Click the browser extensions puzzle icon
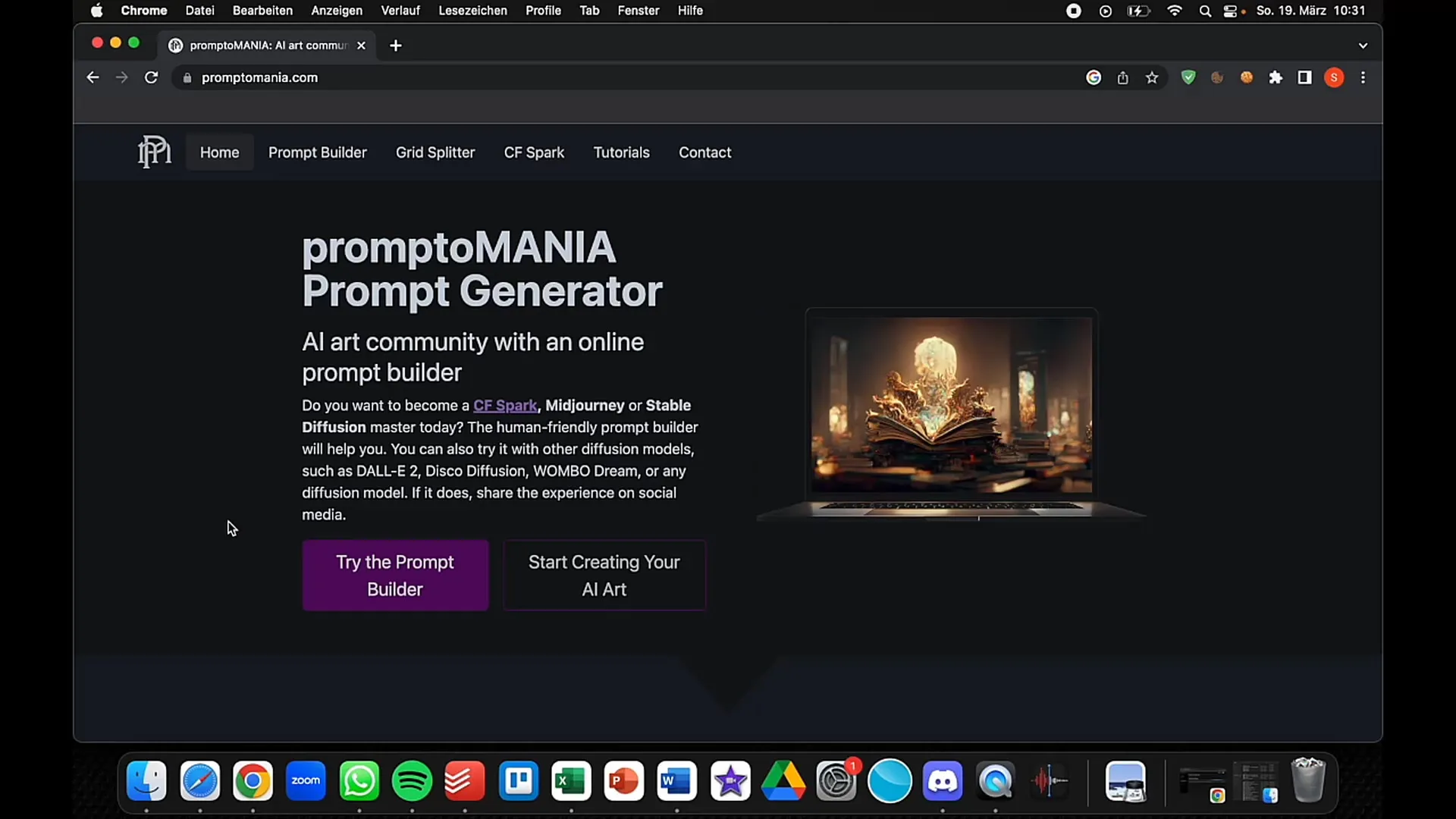Viewport: 1456px width, 819px height. pos(1276,78)
